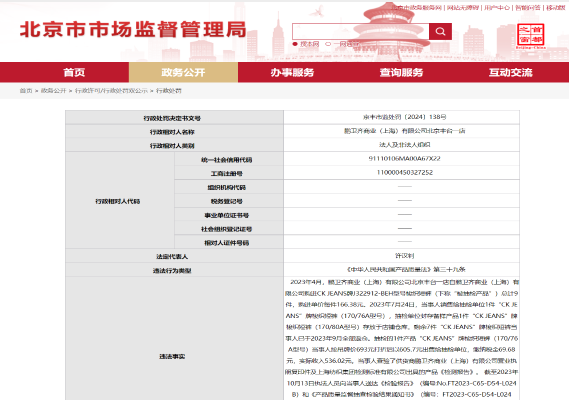Image resolution: width=569 pixels, height=400 pixels.
Task: Click the 行政处罚 breadcrumb item
Action: pyautogui.click(x=168, y=90)
